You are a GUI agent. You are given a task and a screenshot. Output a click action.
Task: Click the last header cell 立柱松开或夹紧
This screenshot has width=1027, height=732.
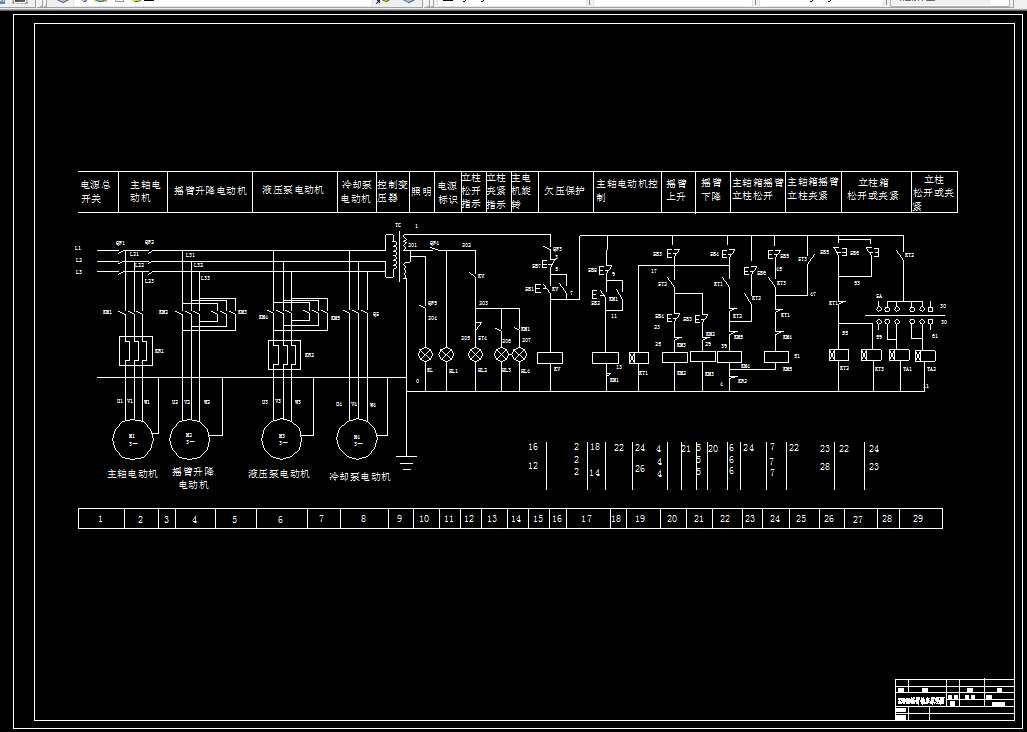pos(935,192)
